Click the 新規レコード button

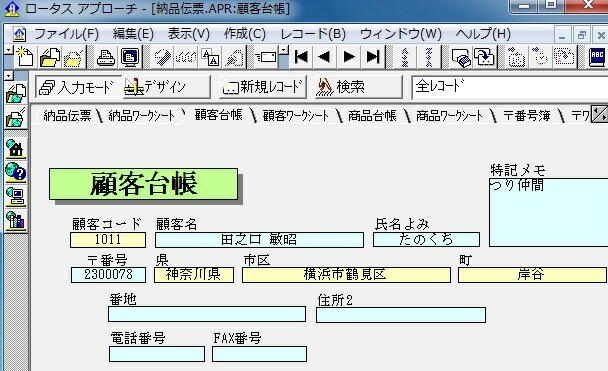(x=263, y=87)
